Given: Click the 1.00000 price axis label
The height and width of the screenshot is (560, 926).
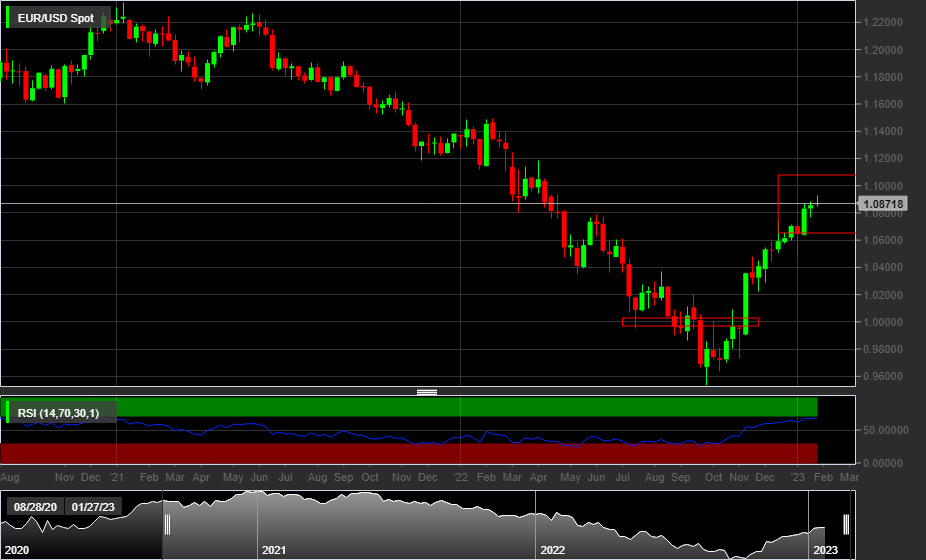Looking at the screenshot, I should (882, 322).
